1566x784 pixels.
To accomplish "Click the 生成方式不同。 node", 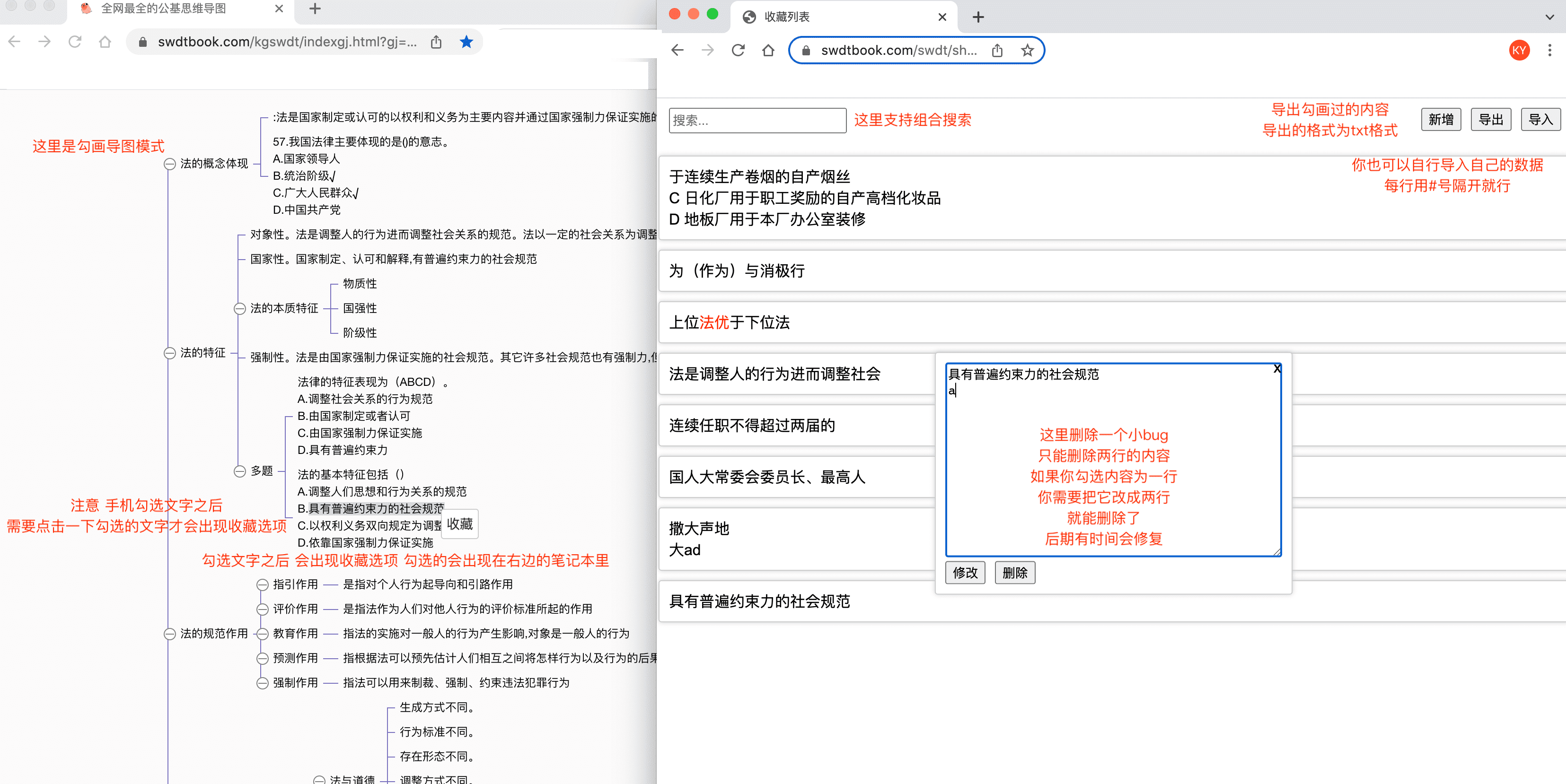I will click(437, 707).
